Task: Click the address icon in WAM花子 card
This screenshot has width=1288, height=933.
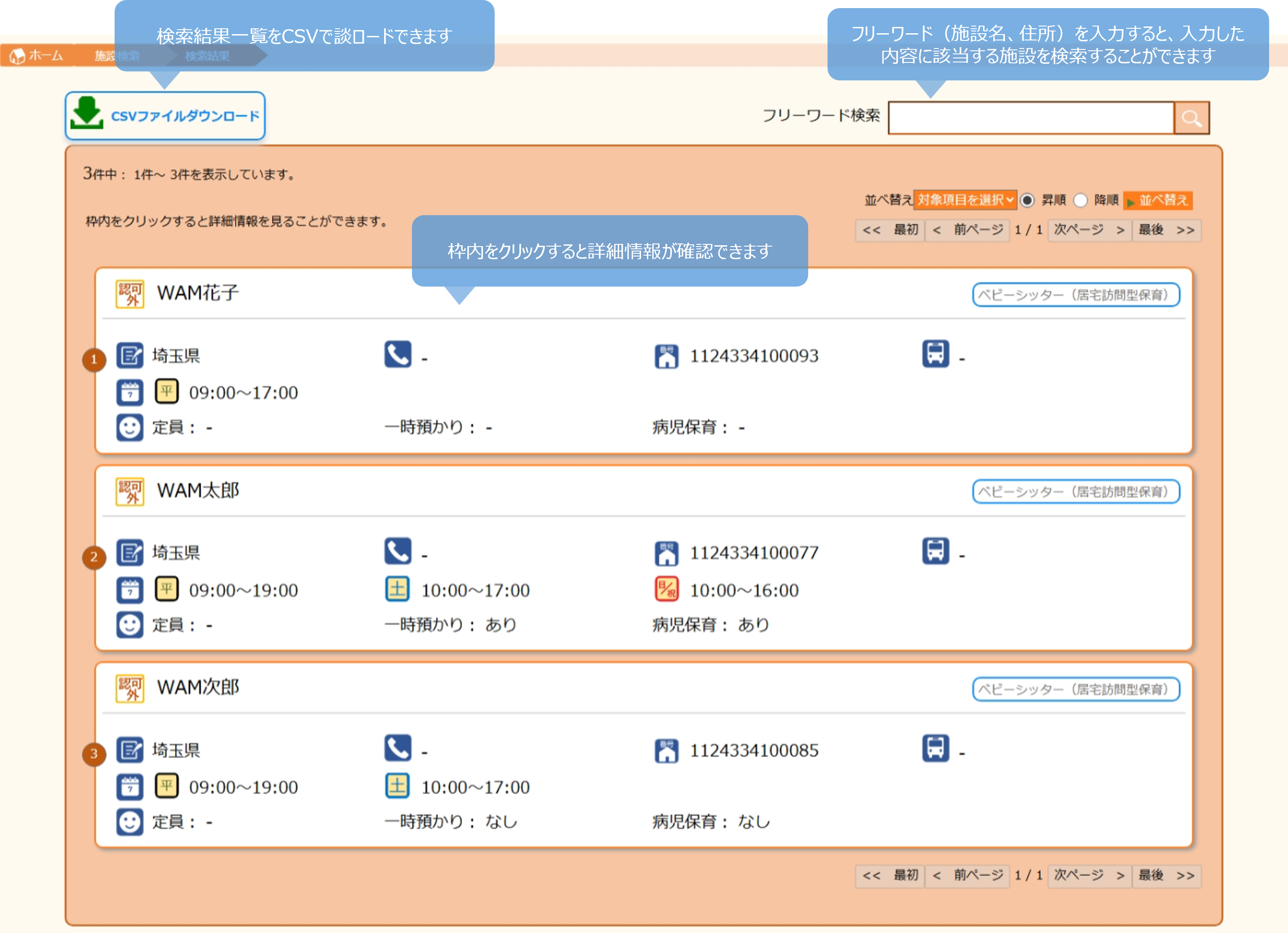Action: 129,355
